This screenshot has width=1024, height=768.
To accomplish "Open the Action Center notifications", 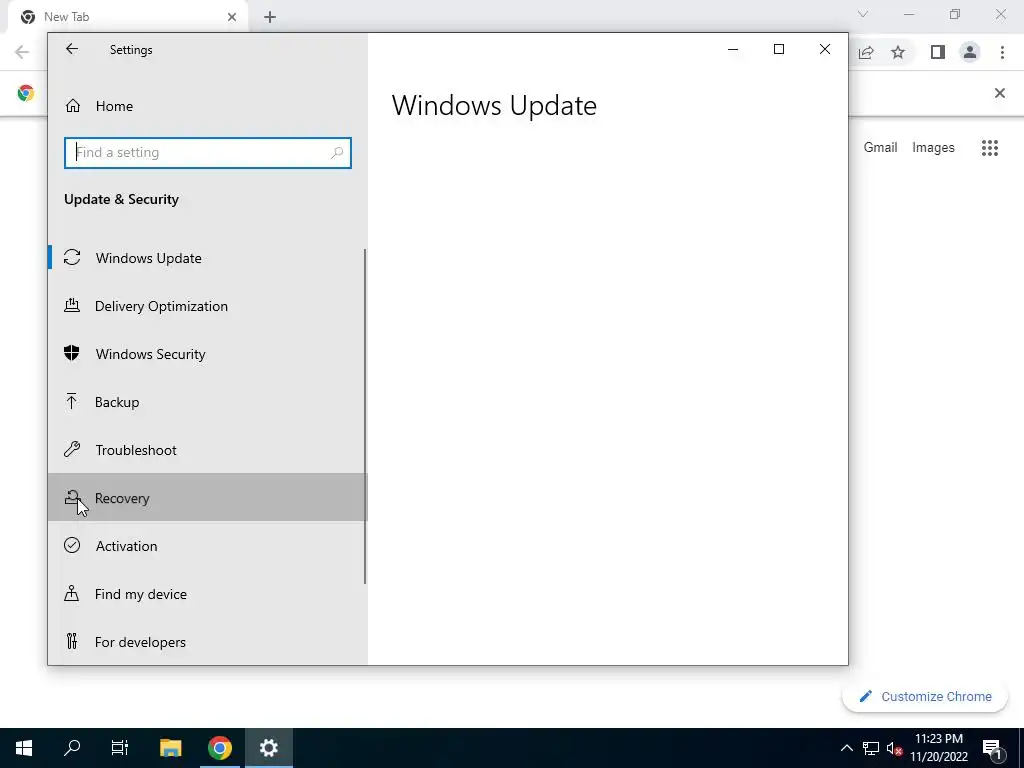I will (x=992, y=748).
